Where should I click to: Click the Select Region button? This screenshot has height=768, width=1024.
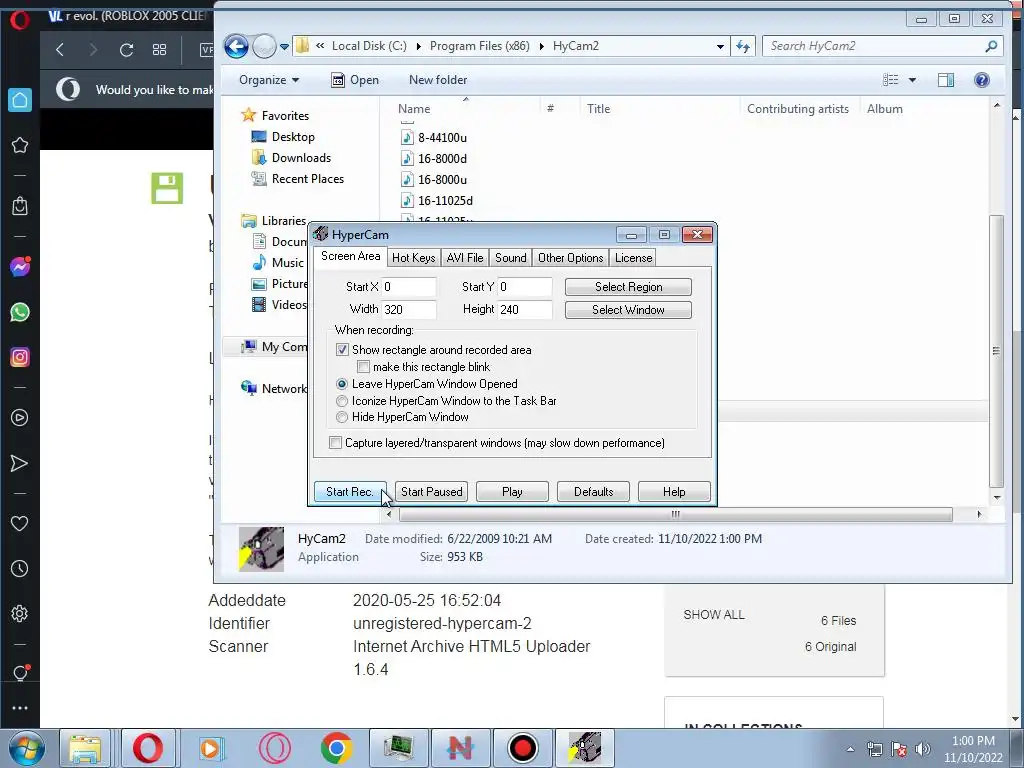point(628,287)
